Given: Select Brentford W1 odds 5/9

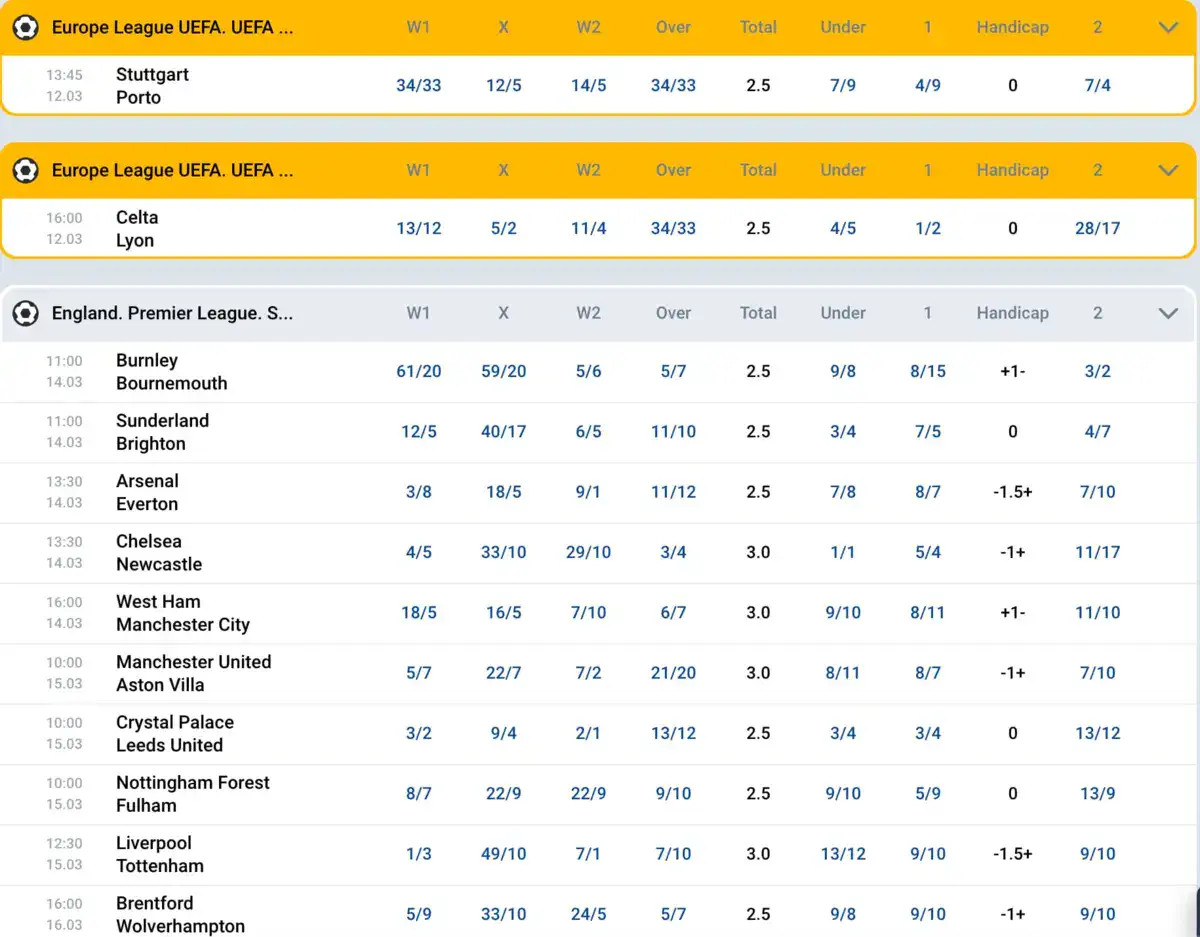Looking at the screenshot, I should coord(418,913).
